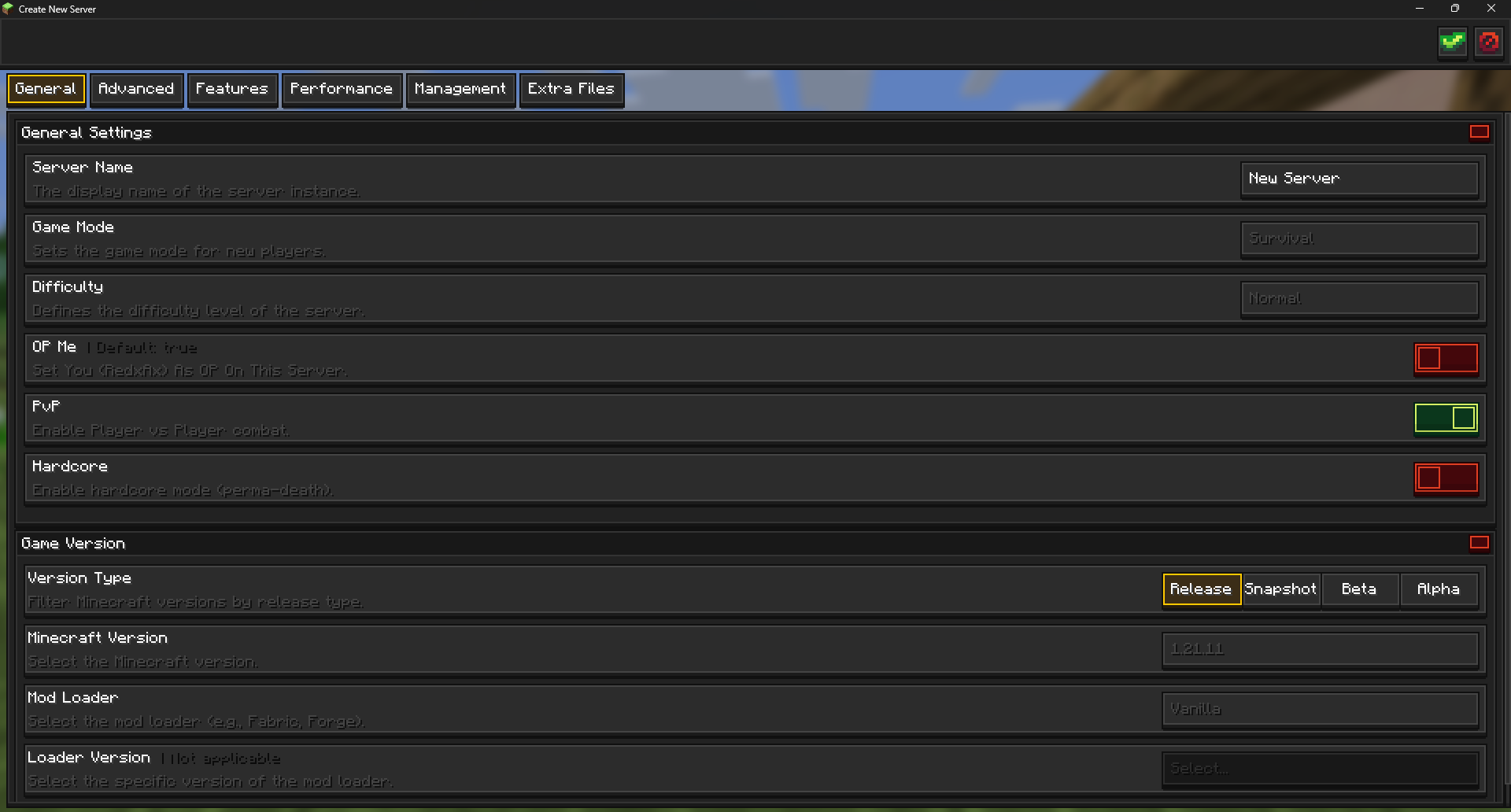
Task: Collapse the General Settings section
Action: pyautogui.click(x=1479, y=132)
